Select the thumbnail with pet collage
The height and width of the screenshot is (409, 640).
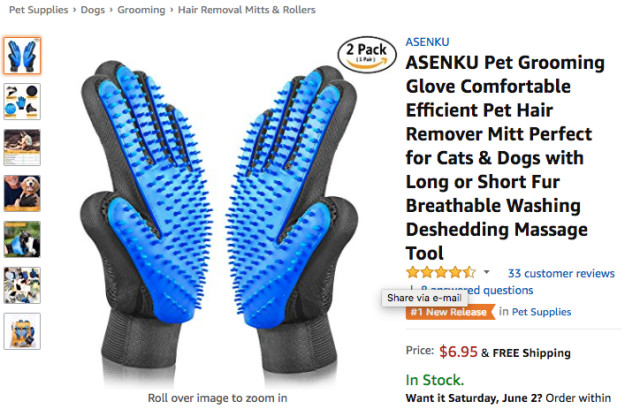point(22,285)
